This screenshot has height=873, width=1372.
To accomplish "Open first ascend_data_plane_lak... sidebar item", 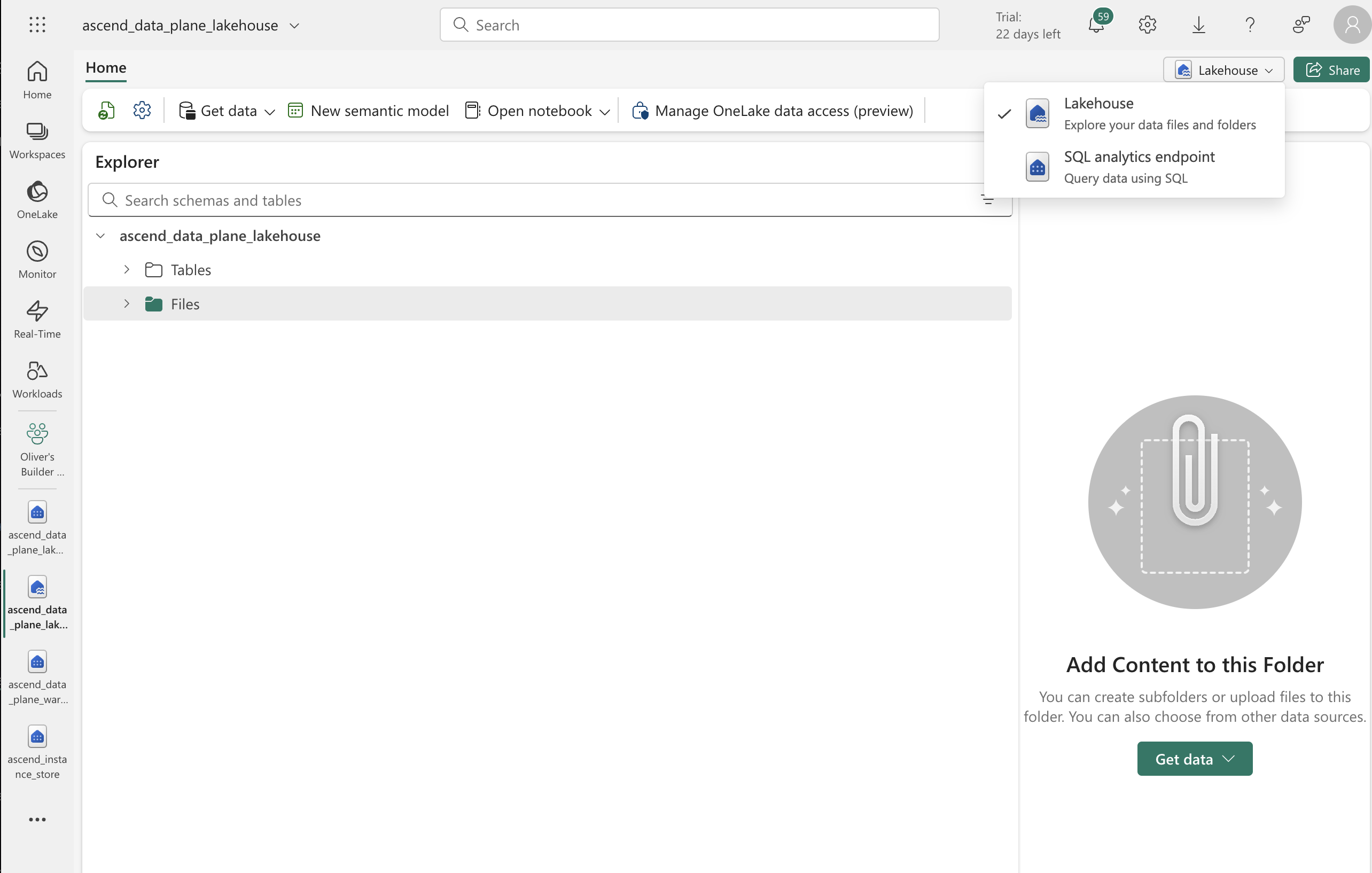I will (37, 528).
